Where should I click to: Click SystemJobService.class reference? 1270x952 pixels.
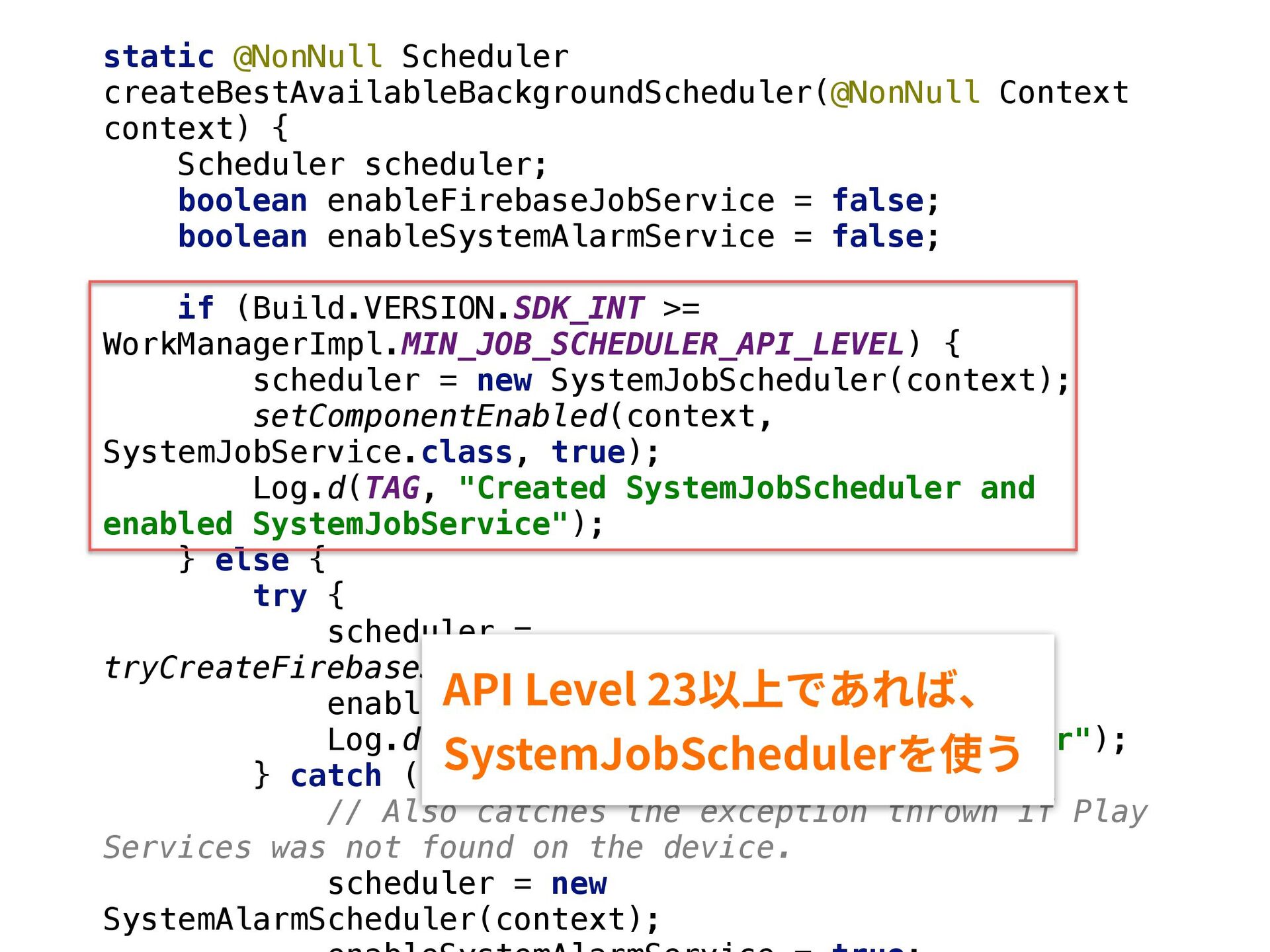308,453
